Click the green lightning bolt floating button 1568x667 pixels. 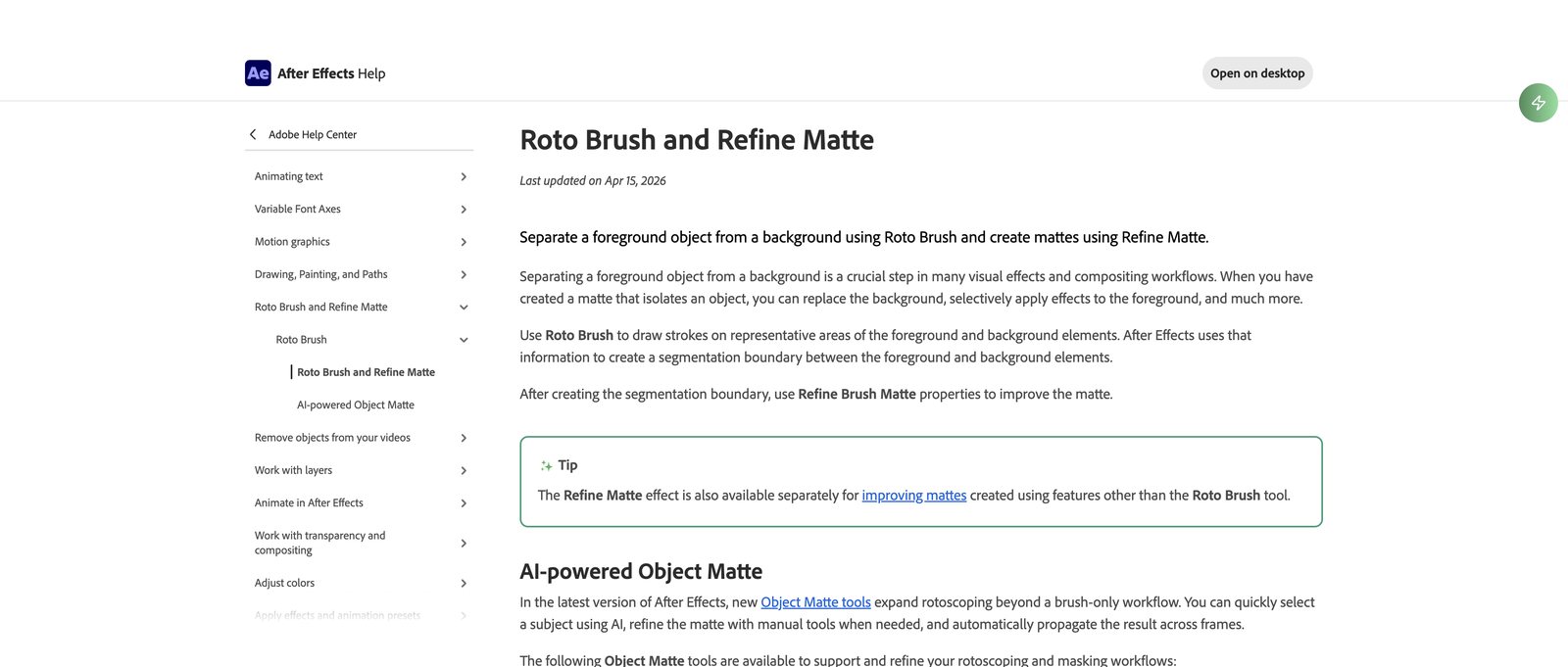(1538, 103)
